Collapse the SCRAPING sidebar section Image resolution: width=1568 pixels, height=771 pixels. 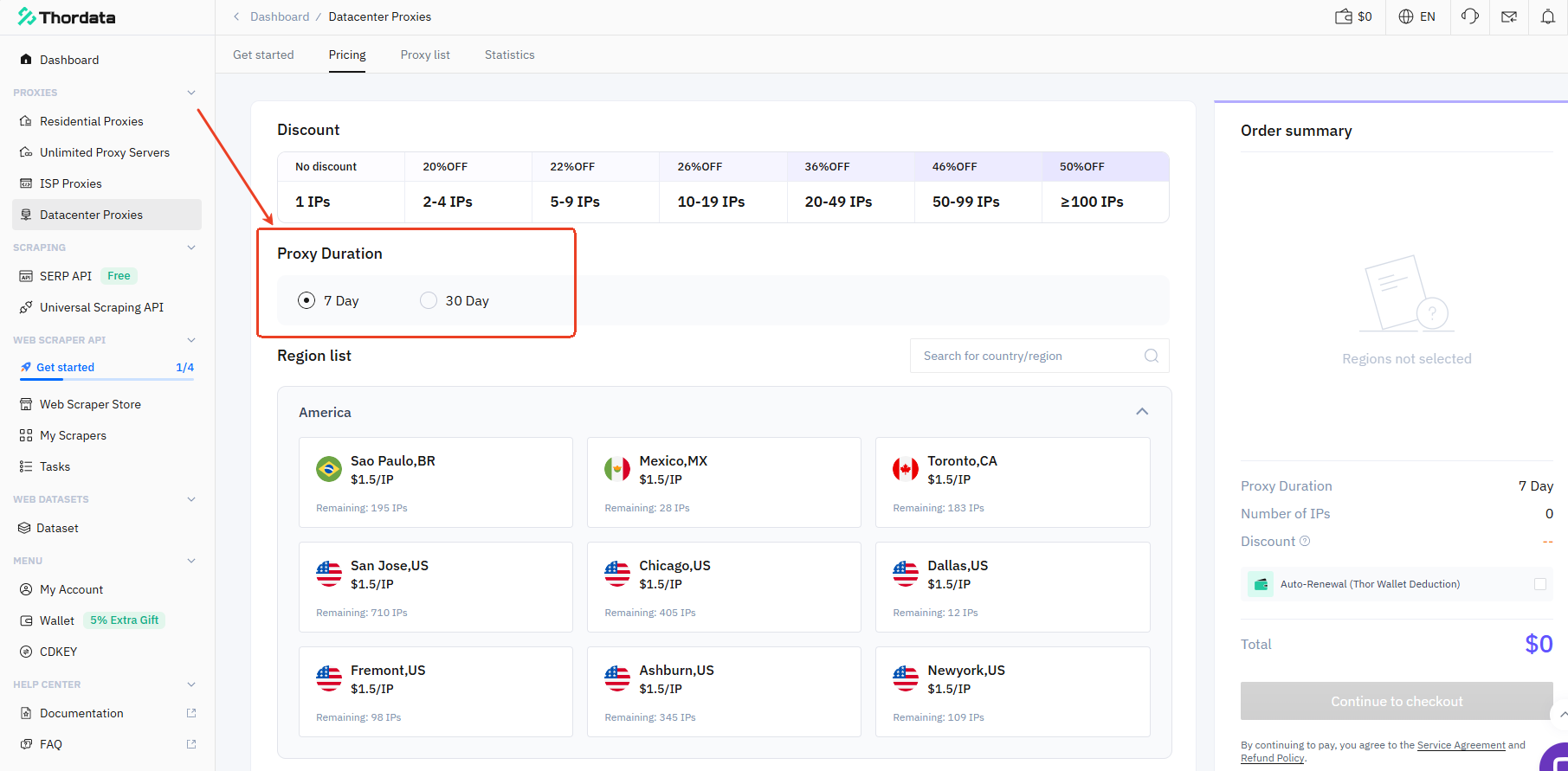[x=191, y=247]
